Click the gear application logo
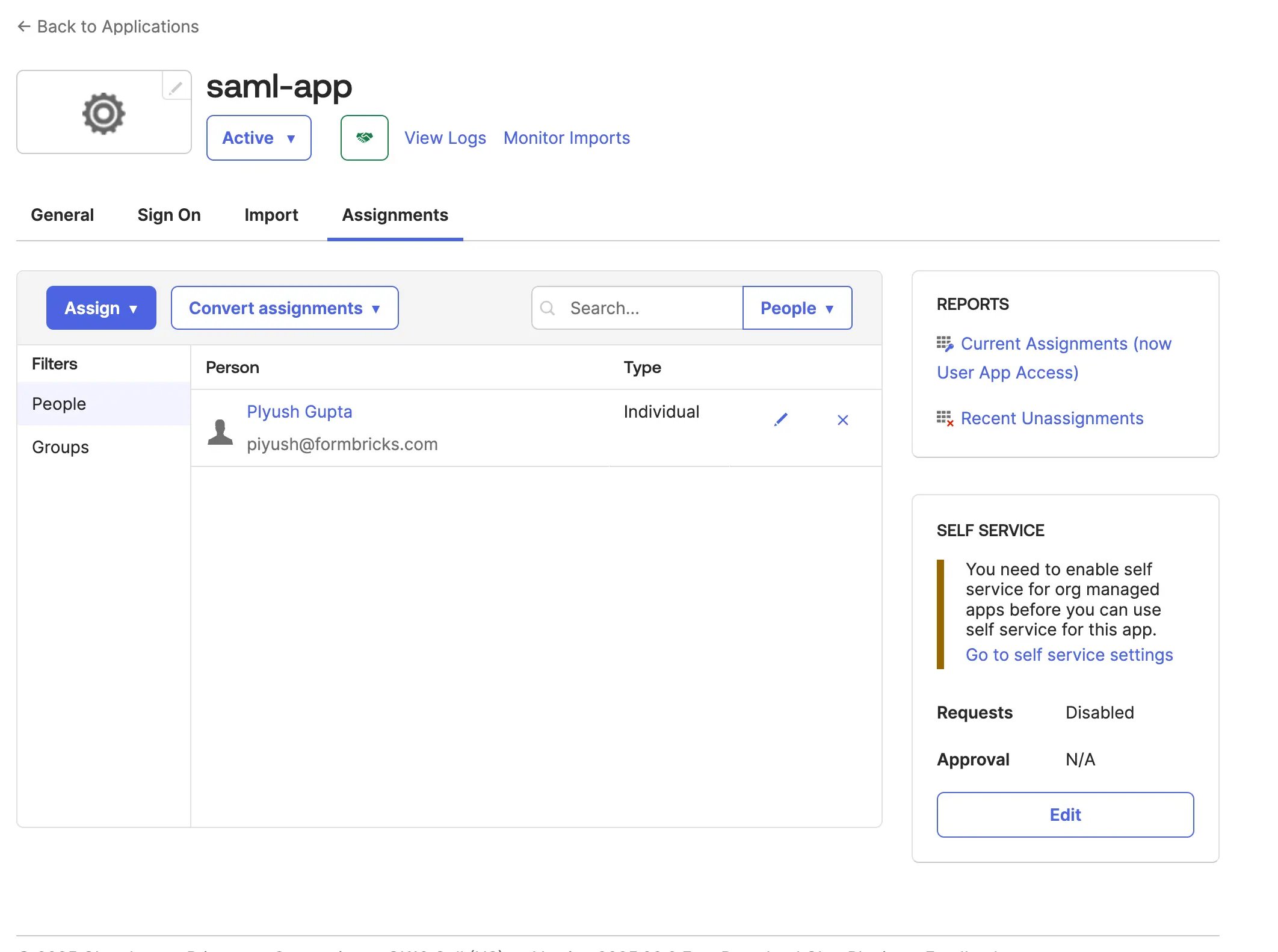This screenshot has height=952, width=1278. [x=103, y=113]
